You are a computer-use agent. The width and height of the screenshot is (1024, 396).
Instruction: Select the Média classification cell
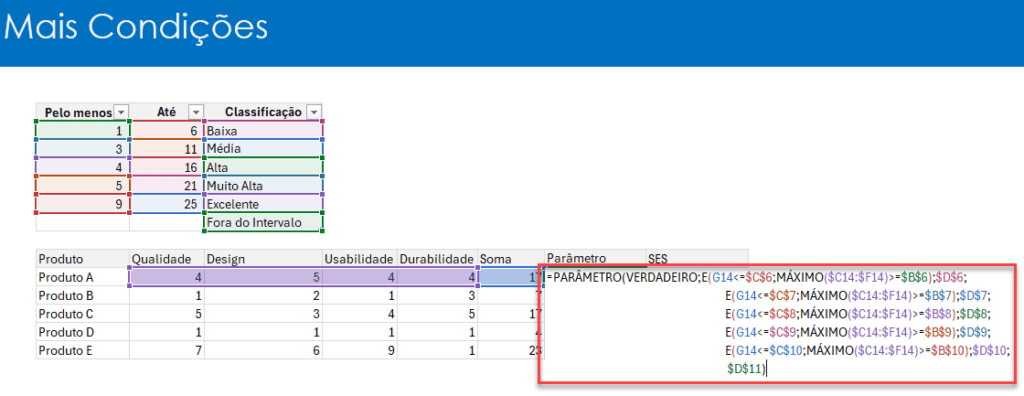tap(264, 149)
